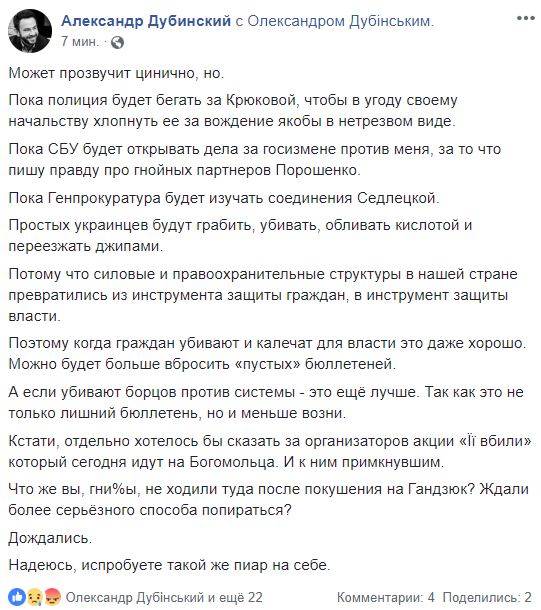The image size is (541, 610).
Task: Open Комментарии: 4 comments count
Action: click(385, 597)
